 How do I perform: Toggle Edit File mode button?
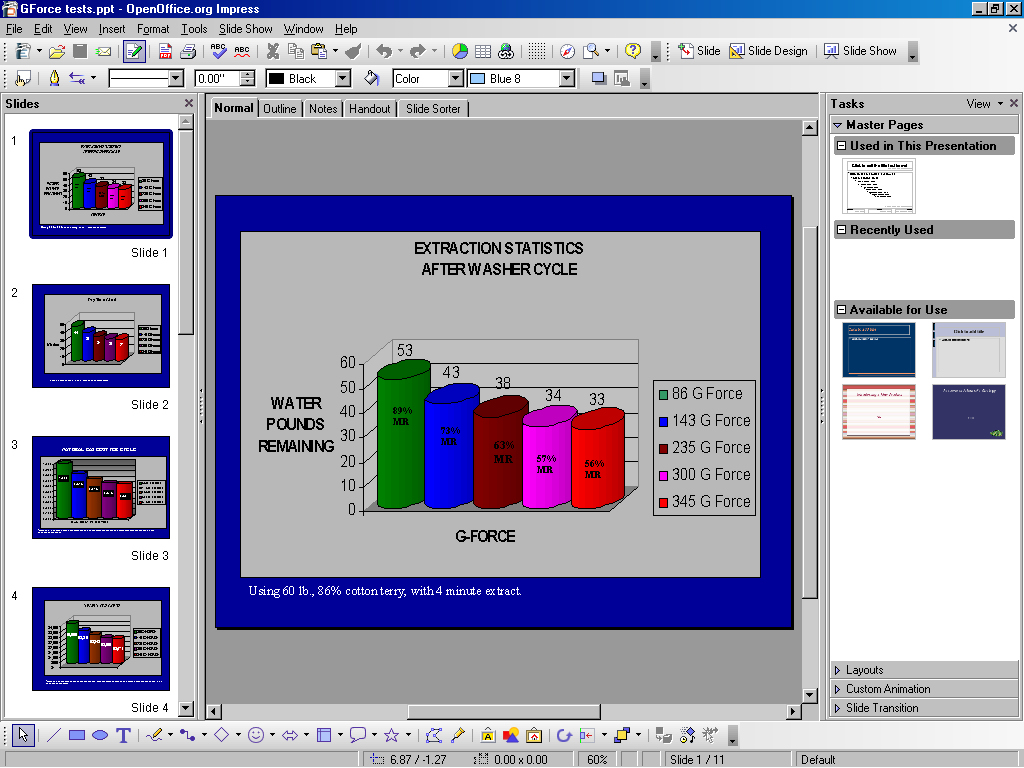coord(134,51)
